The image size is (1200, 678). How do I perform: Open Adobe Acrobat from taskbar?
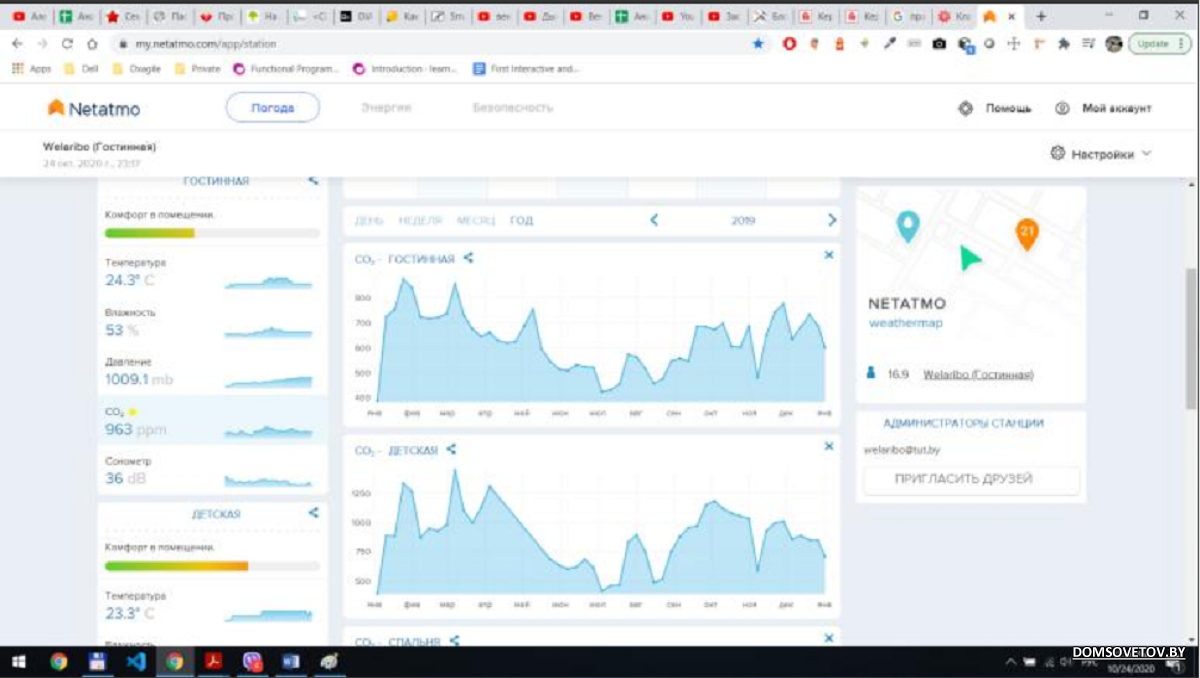(213, 661)
